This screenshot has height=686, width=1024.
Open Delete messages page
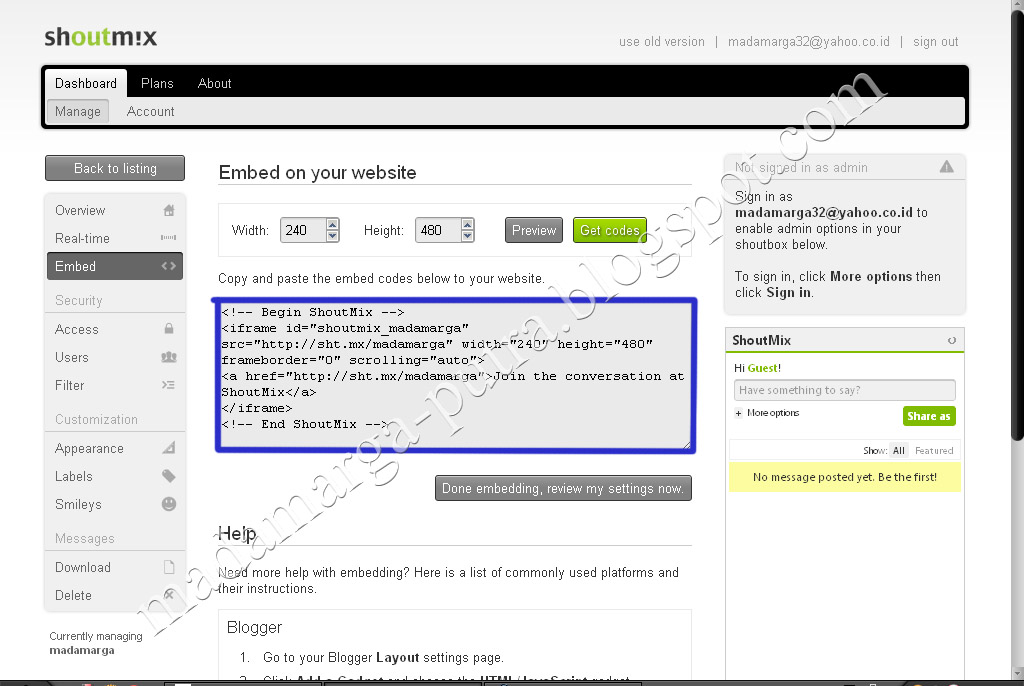[115, 595]
